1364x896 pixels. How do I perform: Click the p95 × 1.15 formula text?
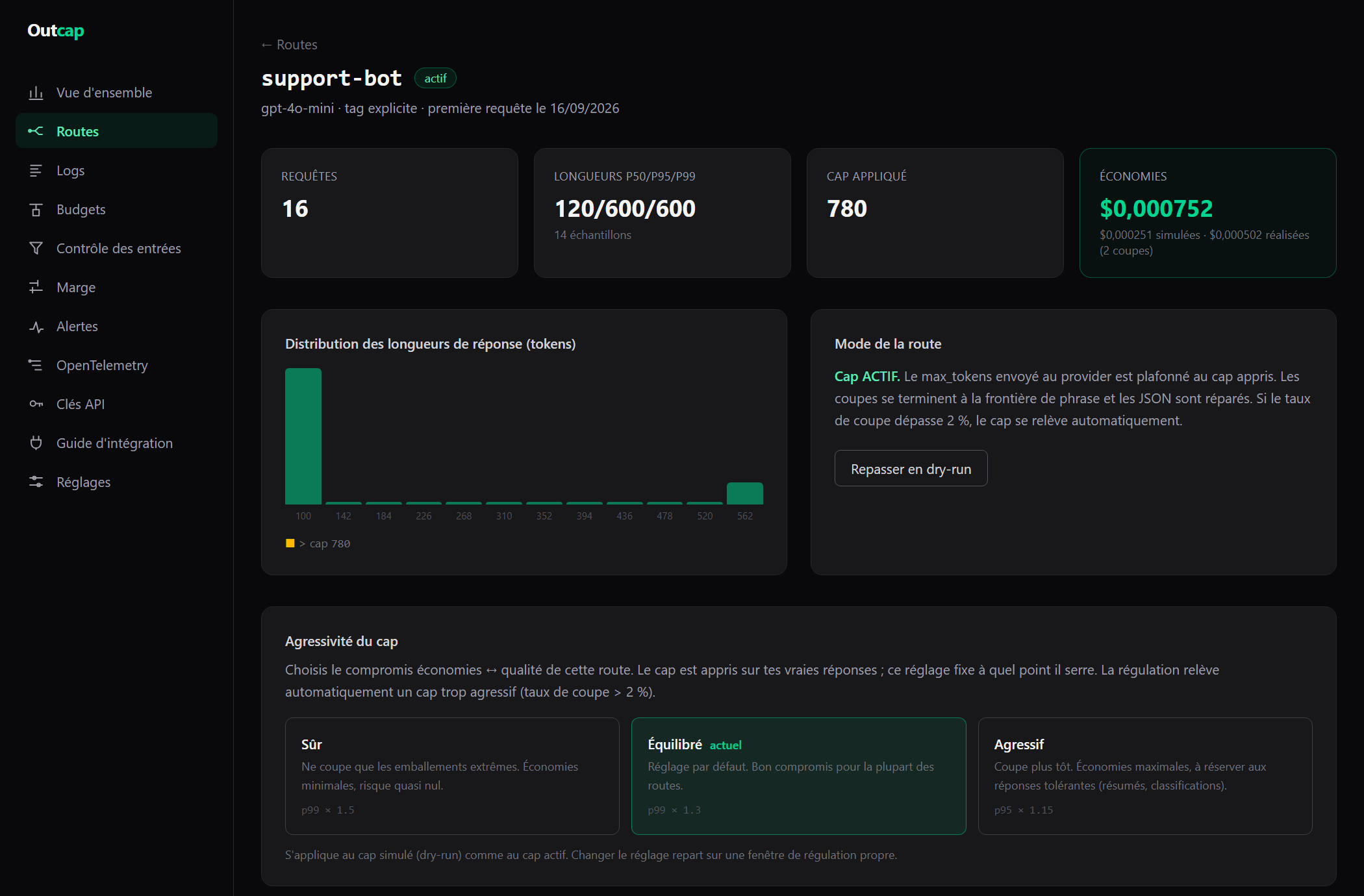(x=1024, y=810)
